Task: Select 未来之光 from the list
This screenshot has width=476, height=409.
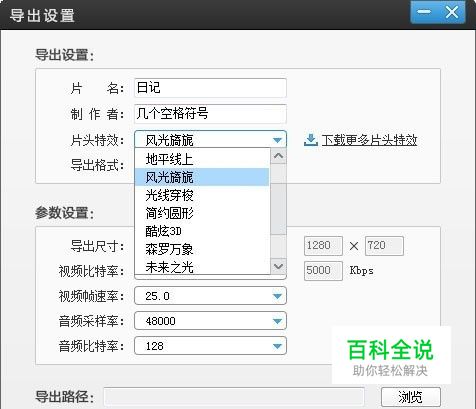Action: pyautogui.click(x=202, y=267)
